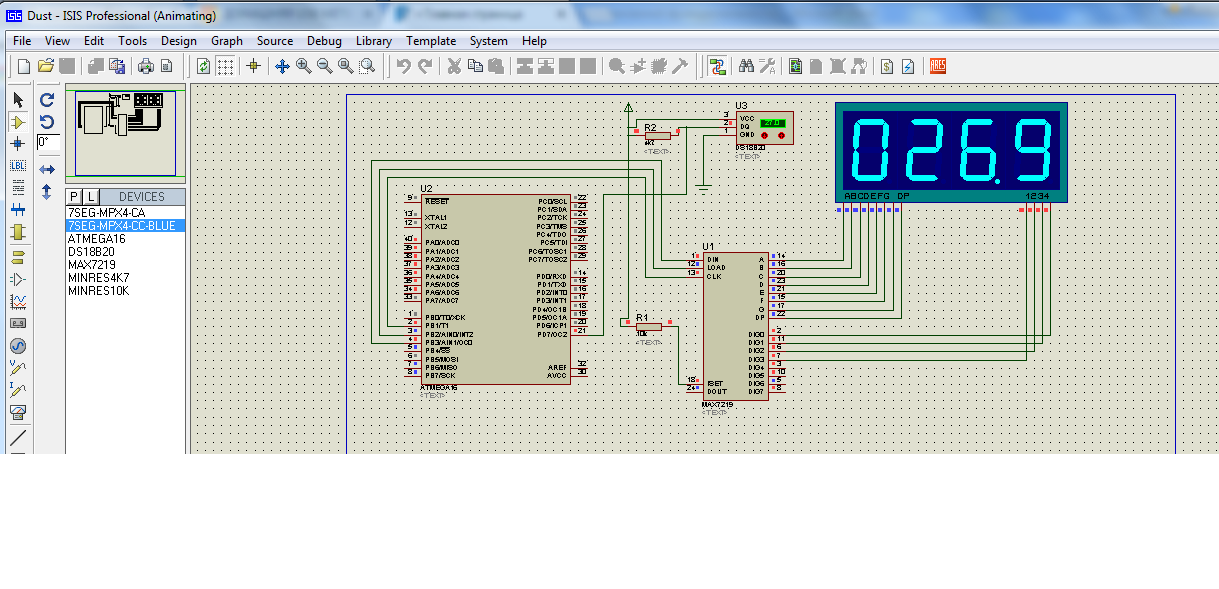Select MAX7219 in the devices list
Screen dimensions: 1219x589
tap(91, 265)
